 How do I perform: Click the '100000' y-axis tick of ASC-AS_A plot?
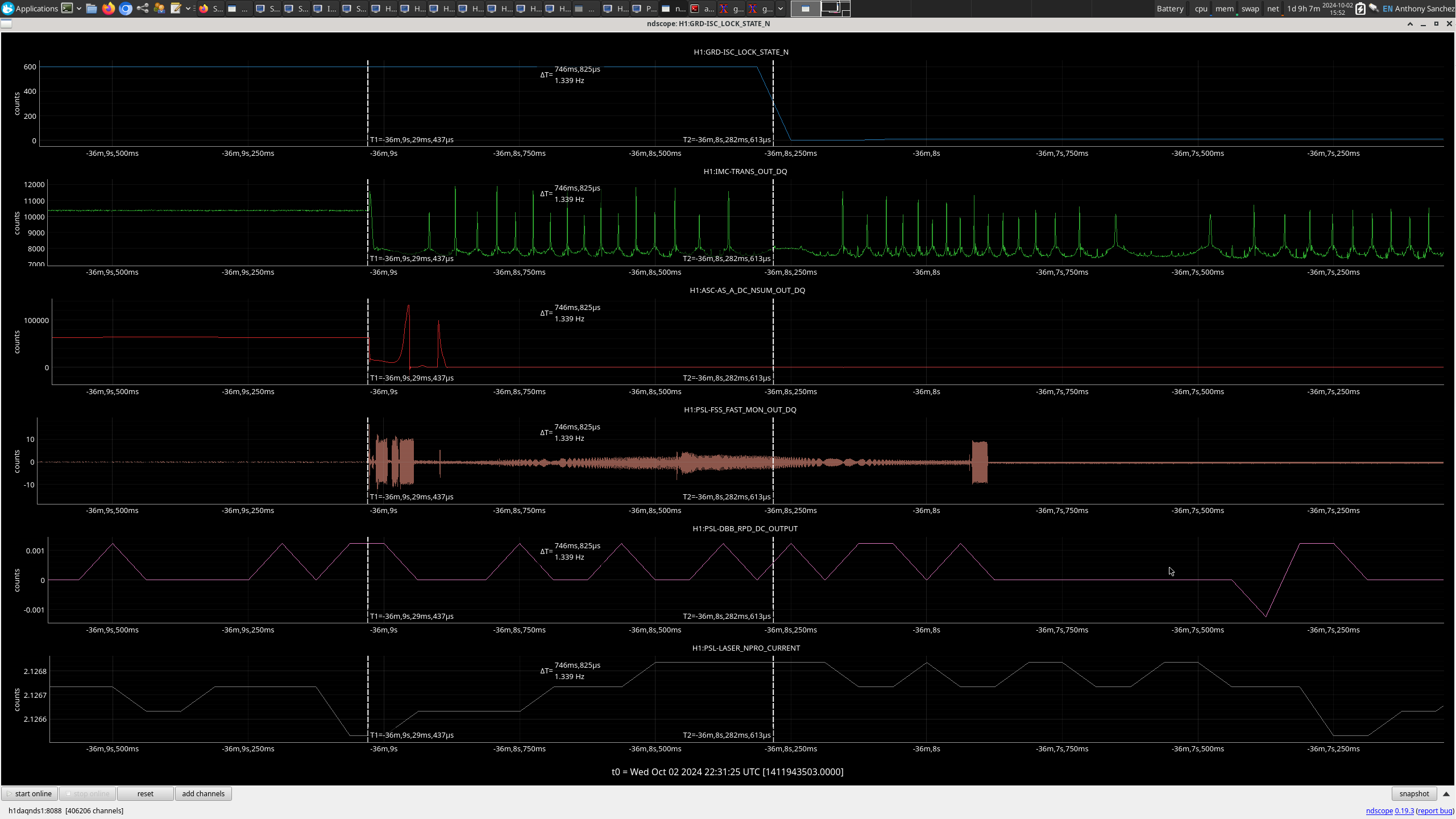[x=36, y=320]
